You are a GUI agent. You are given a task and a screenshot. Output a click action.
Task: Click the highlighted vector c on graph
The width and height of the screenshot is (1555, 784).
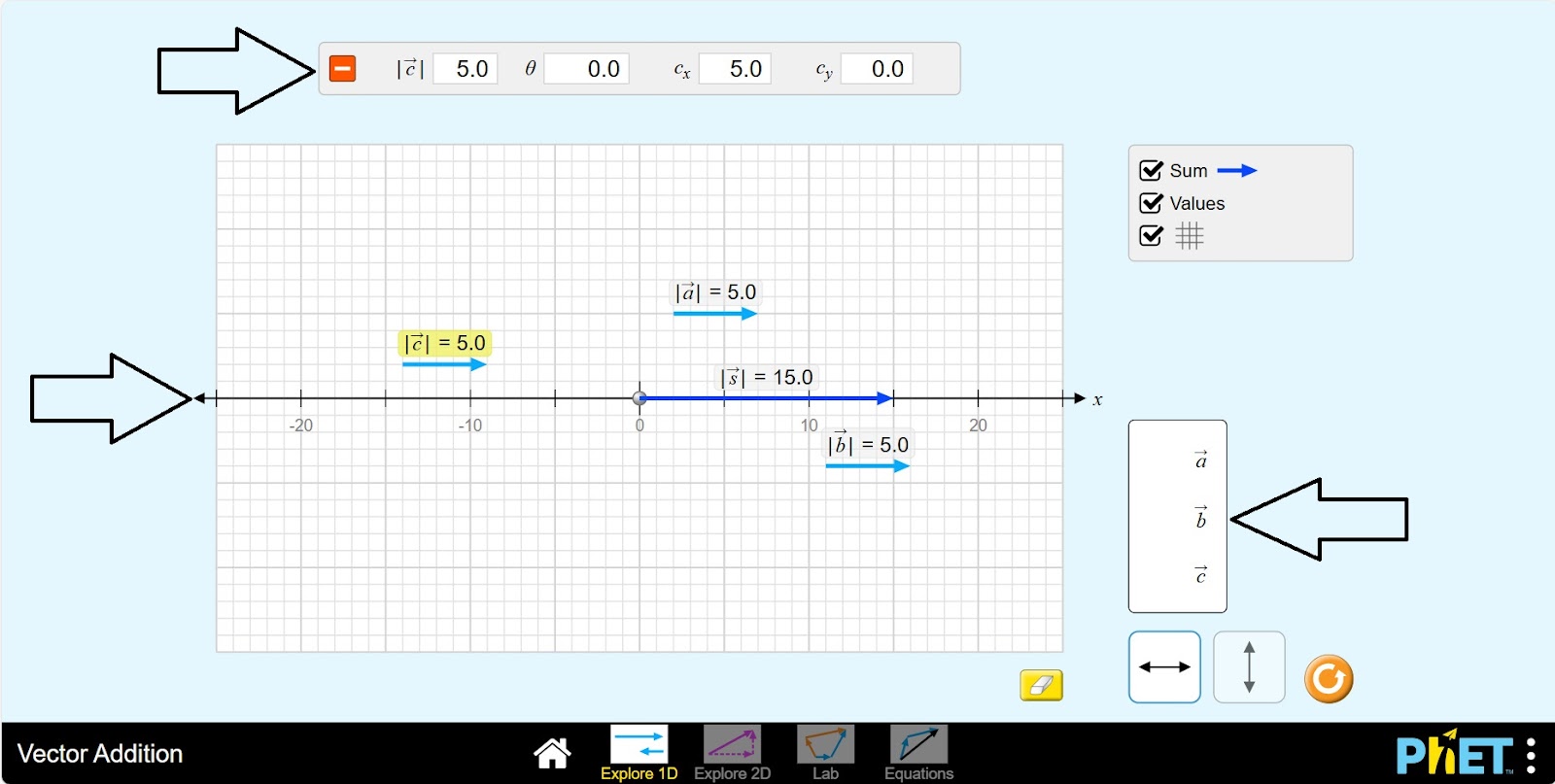[x=443, y=364]
